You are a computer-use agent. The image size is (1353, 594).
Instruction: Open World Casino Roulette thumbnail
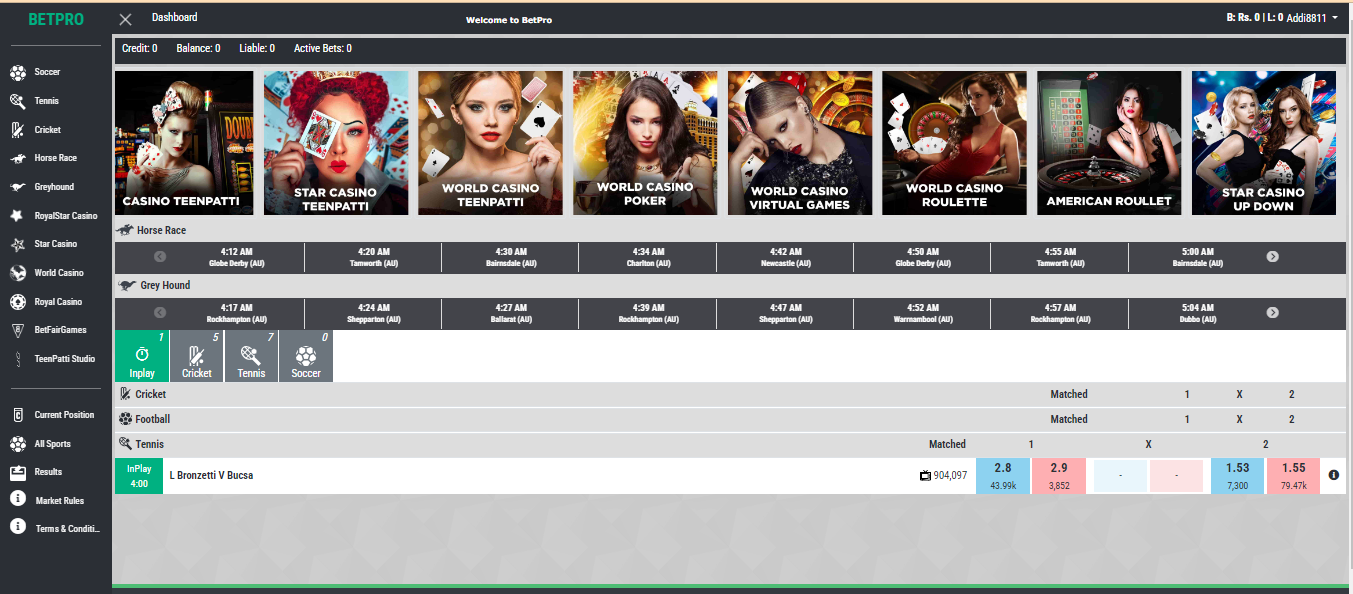click(x=954, y=143)
